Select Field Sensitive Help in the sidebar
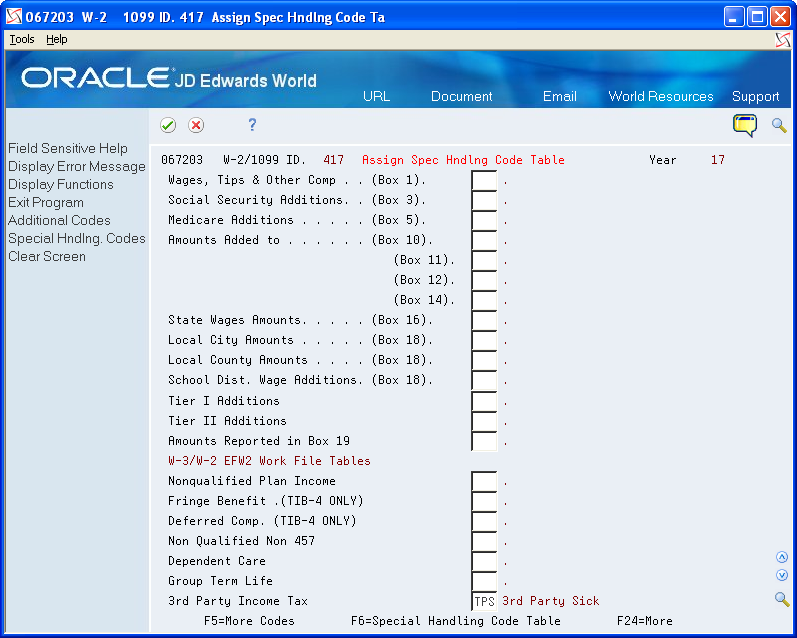Screen dimensions: 797x638 (68, 148)
